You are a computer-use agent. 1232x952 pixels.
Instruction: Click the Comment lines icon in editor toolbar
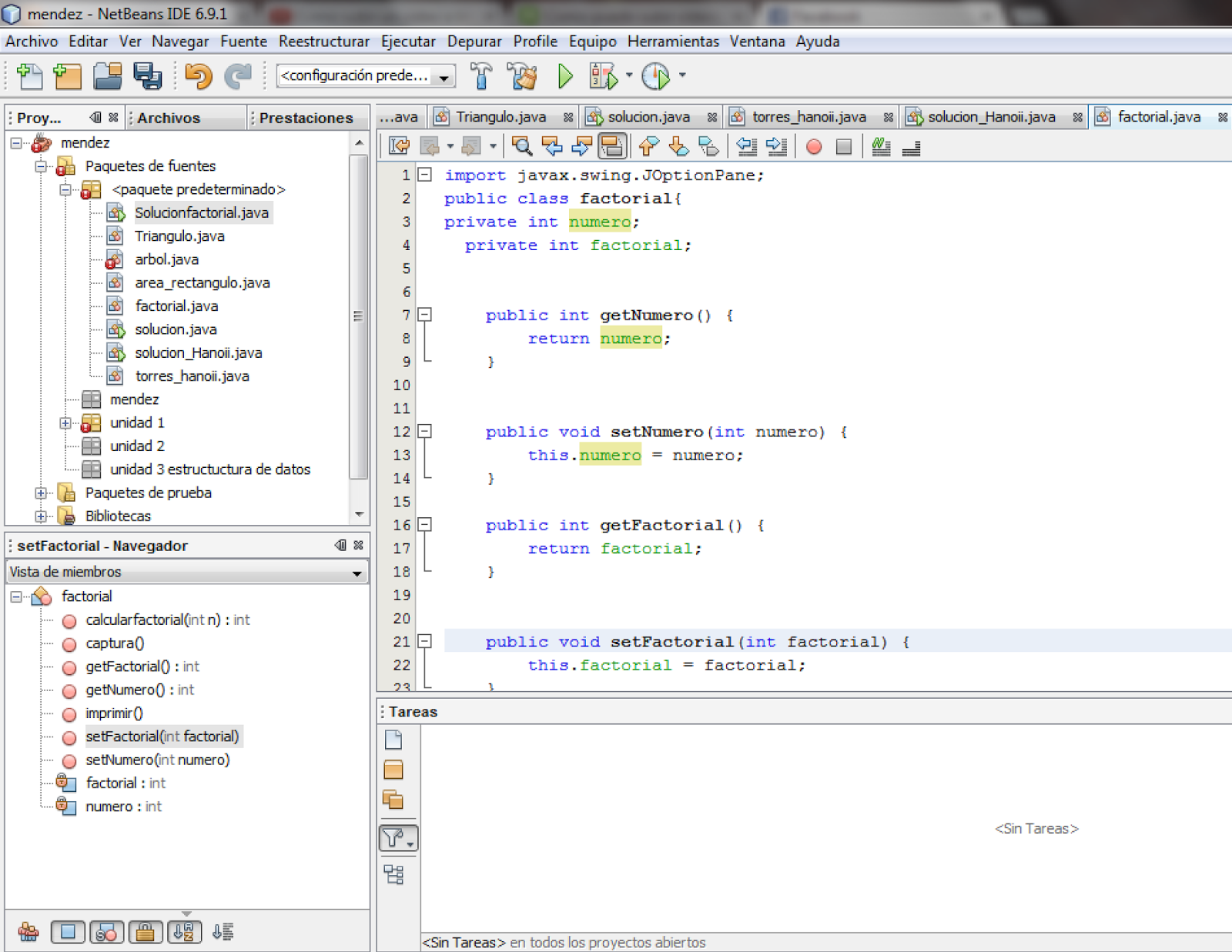880,146
